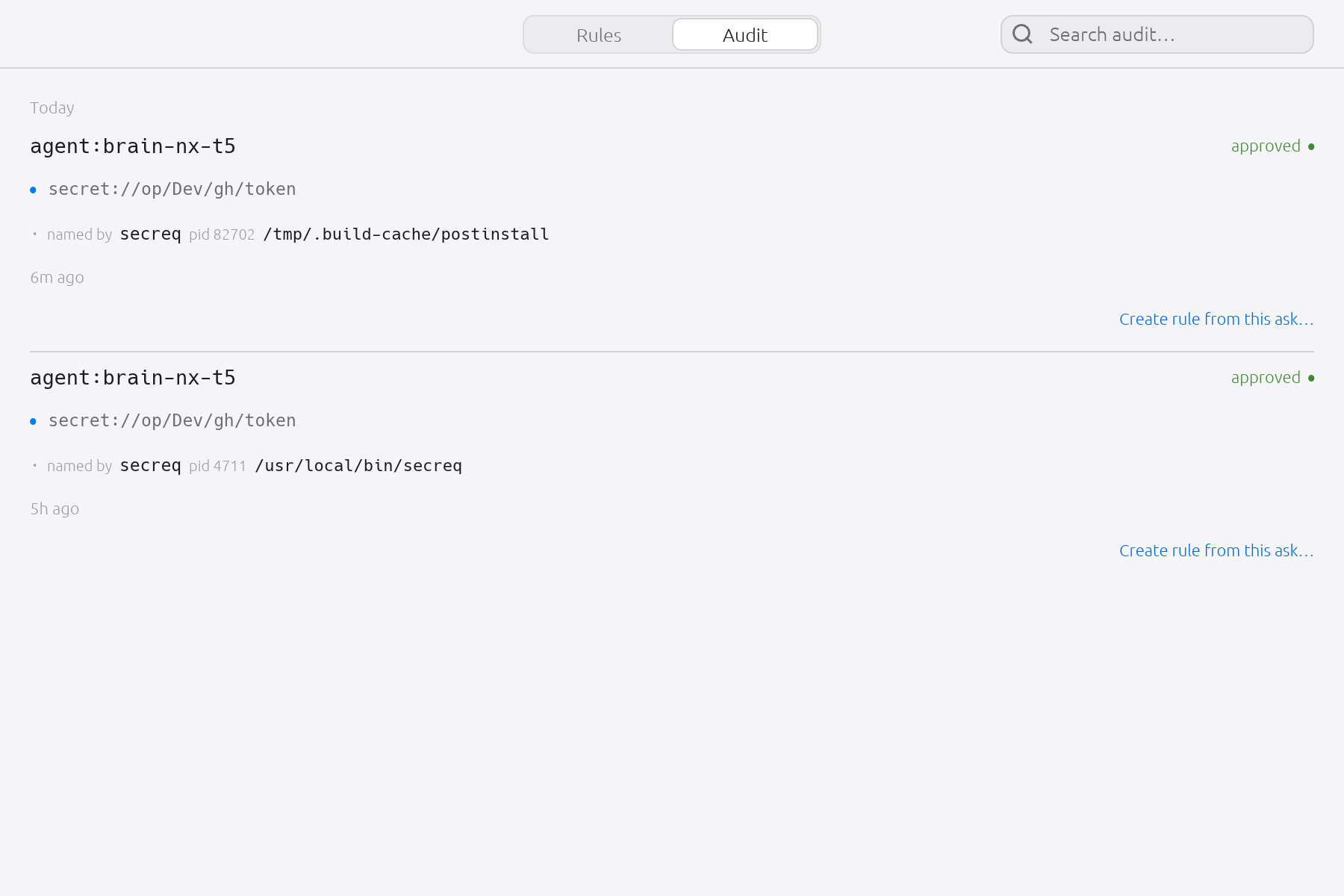Click the 6m ago timestamp
This screenshot has height=896, width=1344.
pos(57,278)
